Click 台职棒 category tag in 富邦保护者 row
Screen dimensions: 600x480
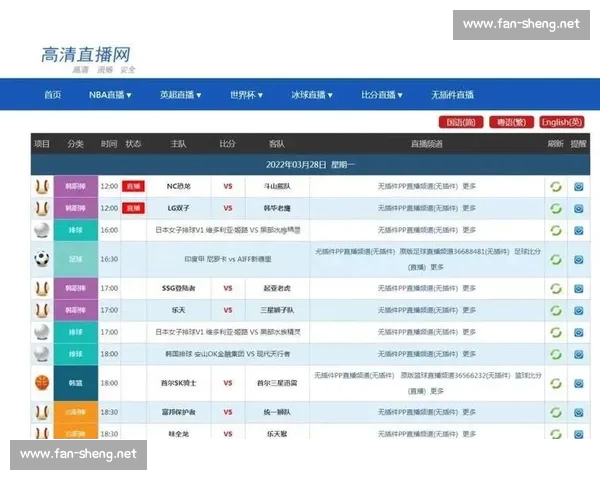click(x=76, y=412)
